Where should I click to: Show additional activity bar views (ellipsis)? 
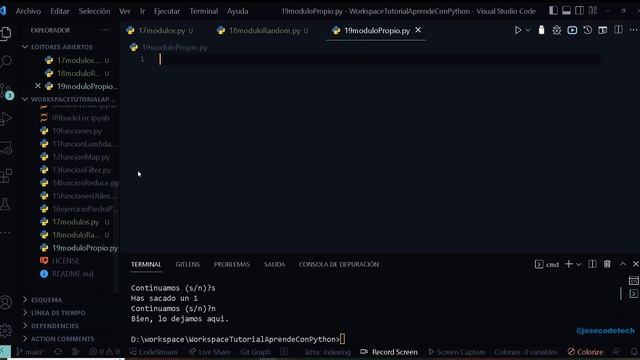pyautogui.click(x=6, y=233)
